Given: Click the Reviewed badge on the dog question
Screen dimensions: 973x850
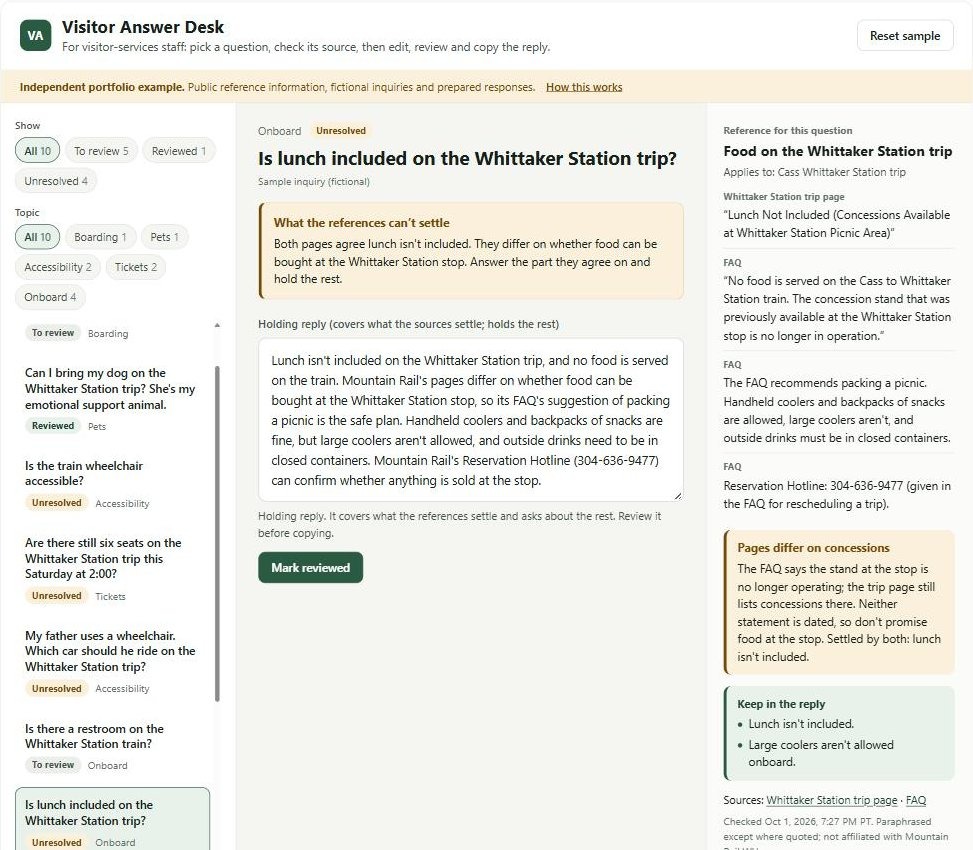Looking at the screenshot, I should coord(53,426).
